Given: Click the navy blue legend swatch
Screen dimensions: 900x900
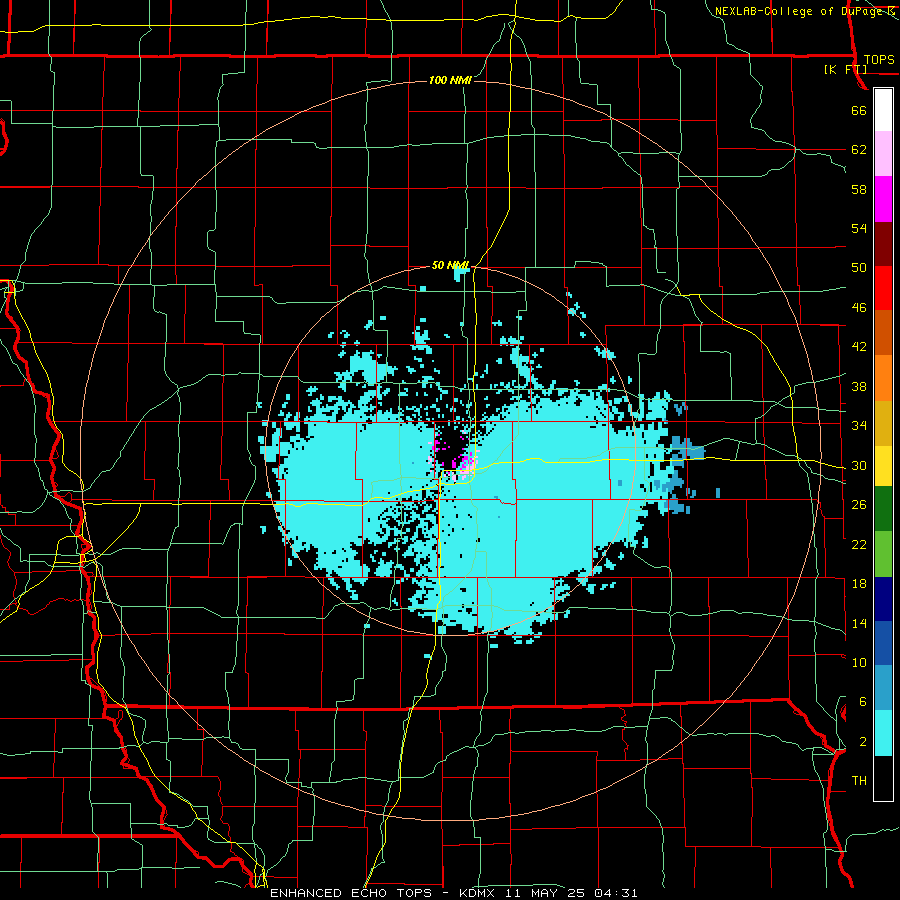Looking at the screenshot, I should [883, 599].
